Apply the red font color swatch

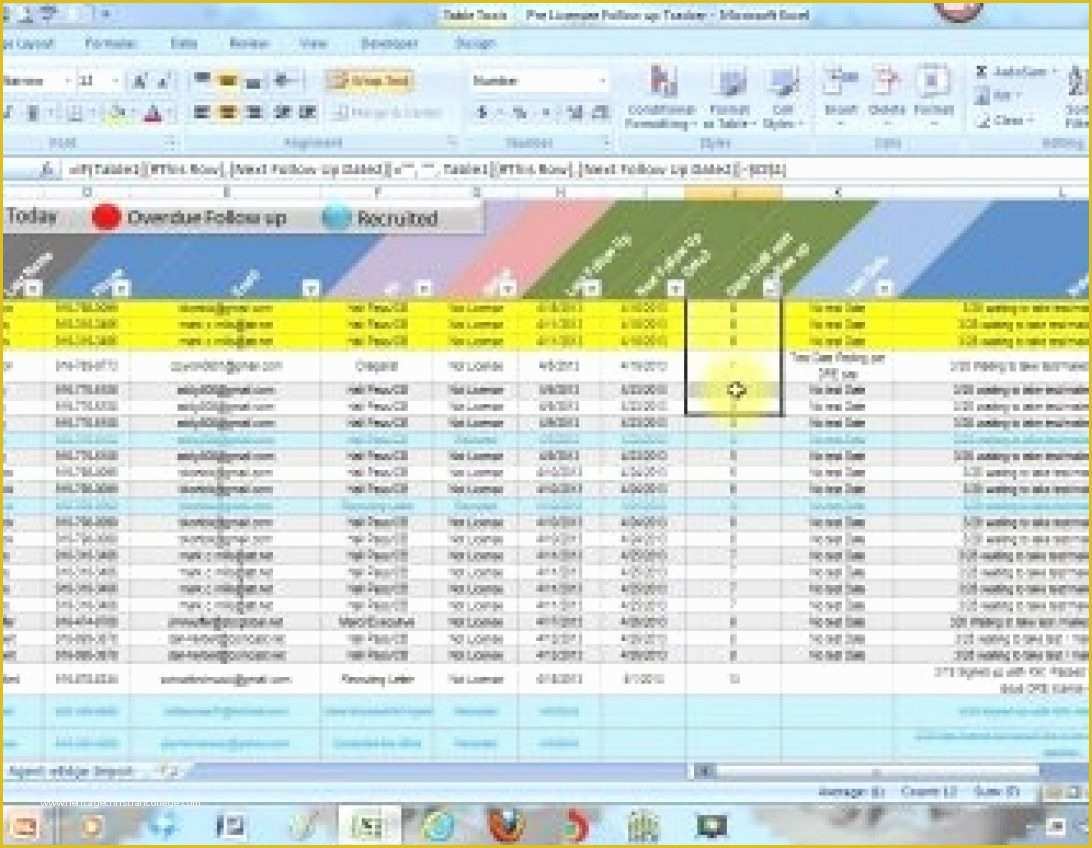coord(153,113)
